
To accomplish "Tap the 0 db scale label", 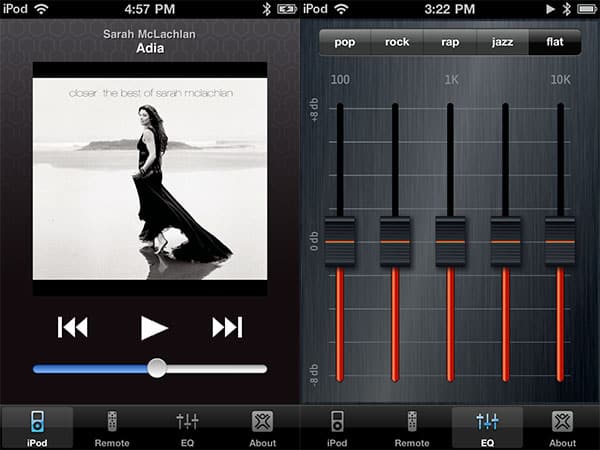I will point(314,241).
